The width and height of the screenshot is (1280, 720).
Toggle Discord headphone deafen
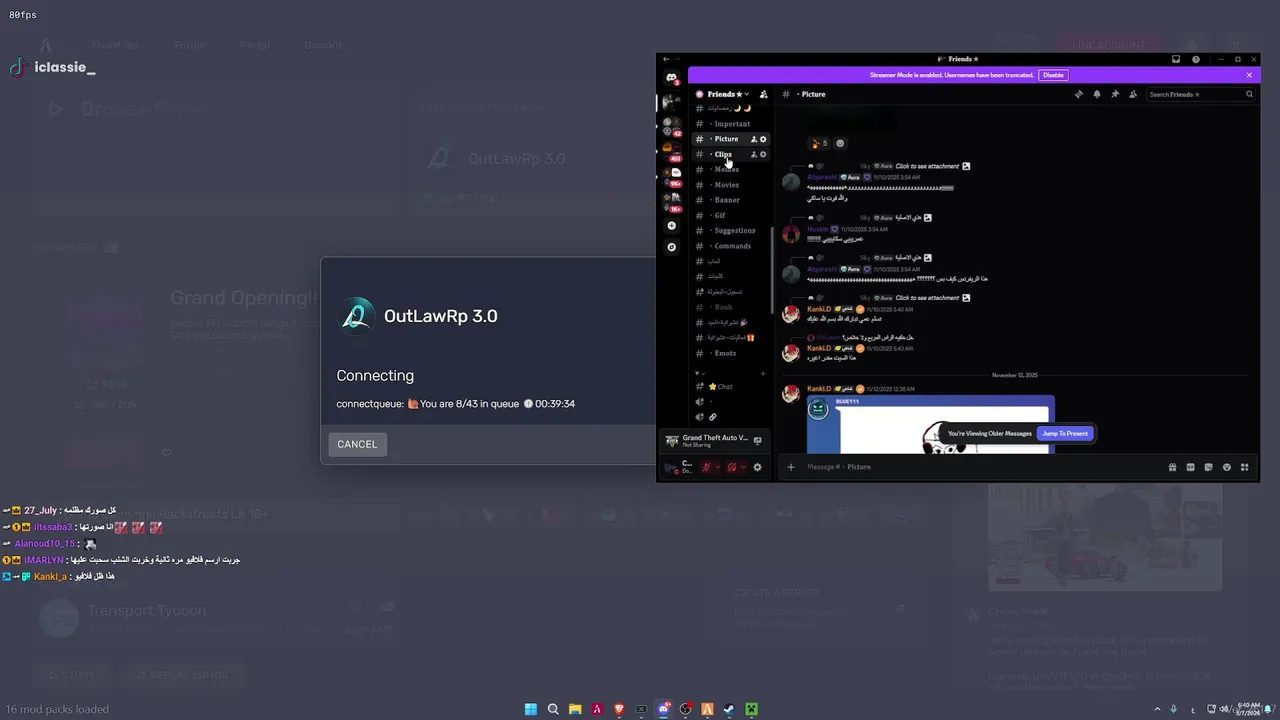[732, 467]
